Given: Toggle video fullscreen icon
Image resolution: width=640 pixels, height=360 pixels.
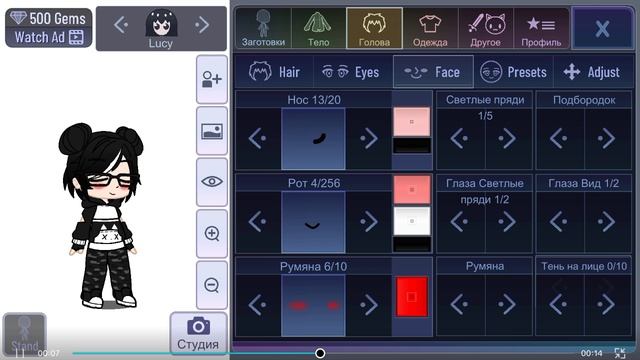Looking at the screenshot, I should (x=620, y=353).
